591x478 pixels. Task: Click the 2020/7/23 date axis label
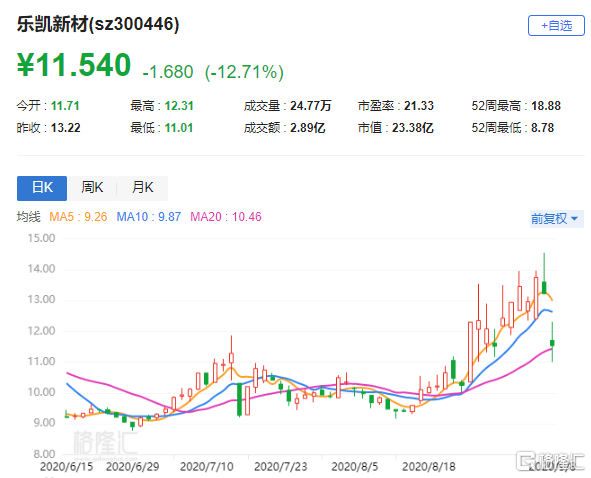click(280, 467)
